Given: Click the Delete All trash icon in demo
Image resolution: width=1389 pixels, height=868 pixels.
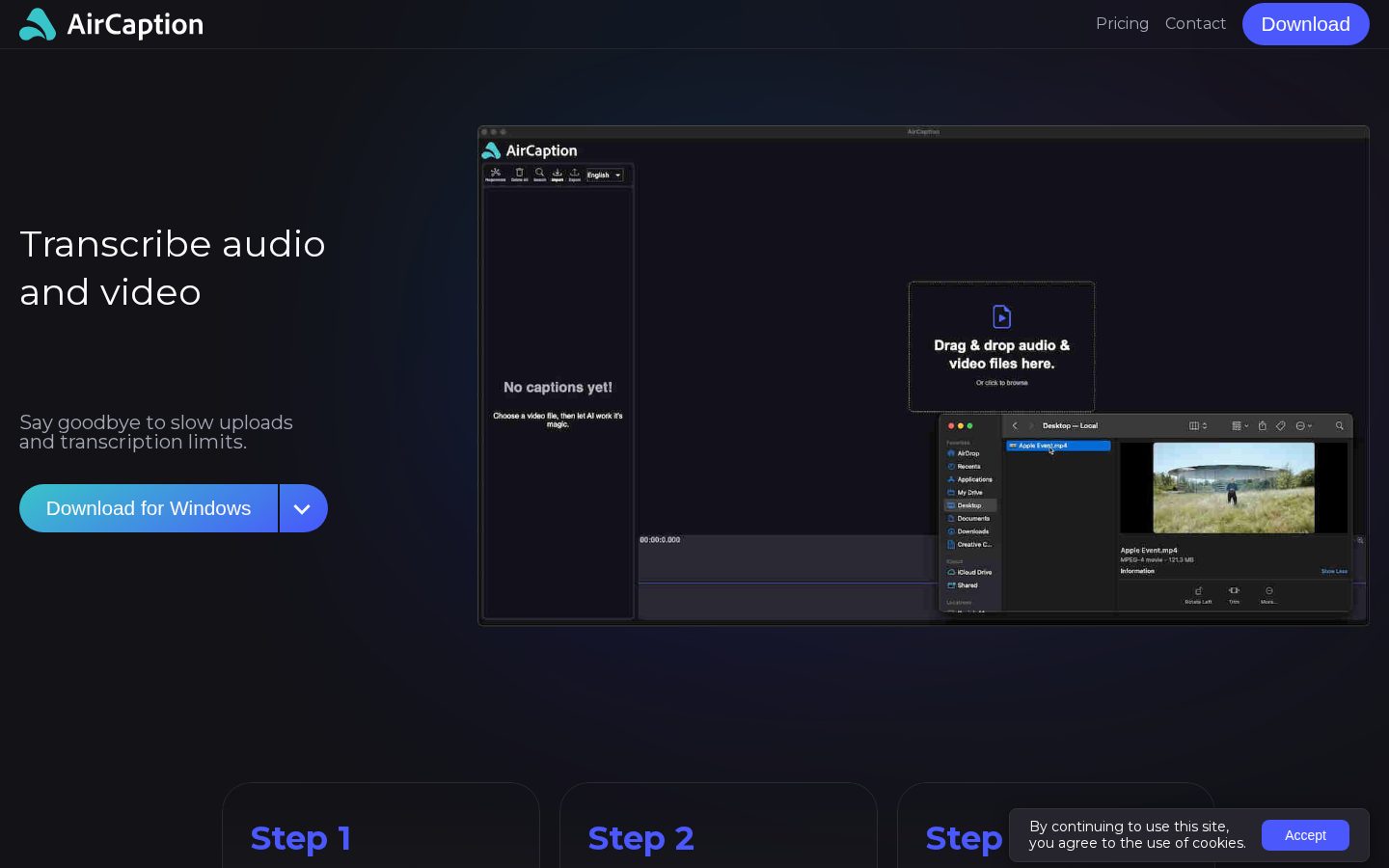Looking at the screenshot, I should click(x=519, y=175).
